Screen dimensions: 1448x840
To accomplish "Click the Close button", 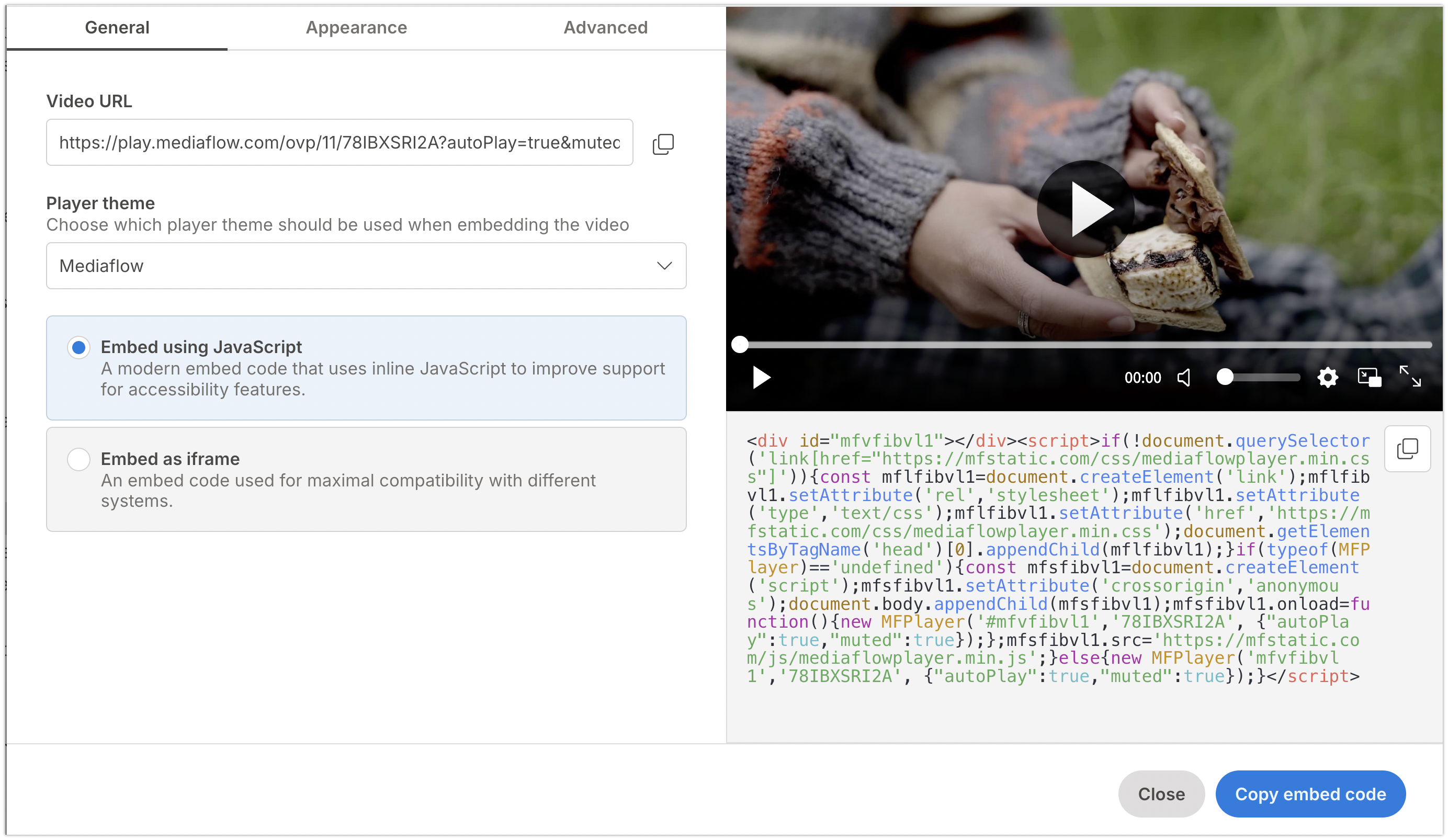I will pos(1161,794).
